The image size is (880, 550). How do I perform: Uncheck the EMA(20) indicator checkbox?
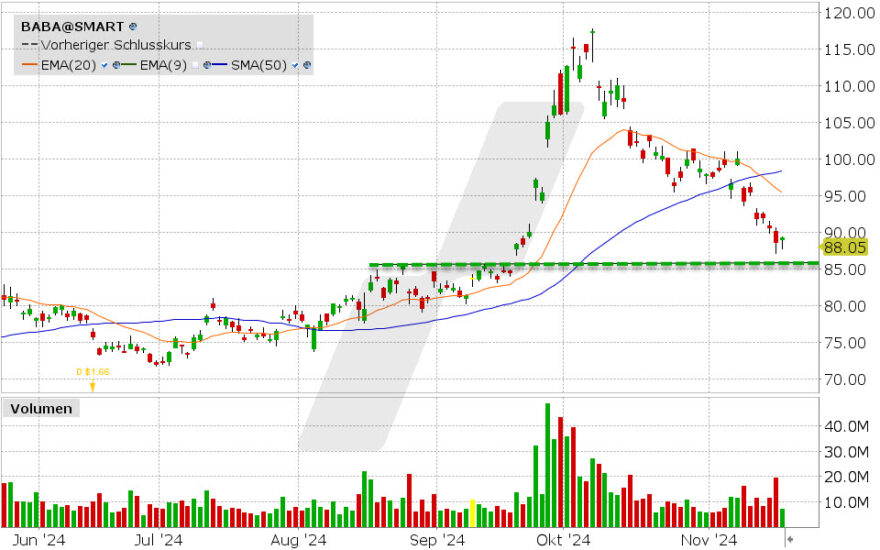(105, 65)
